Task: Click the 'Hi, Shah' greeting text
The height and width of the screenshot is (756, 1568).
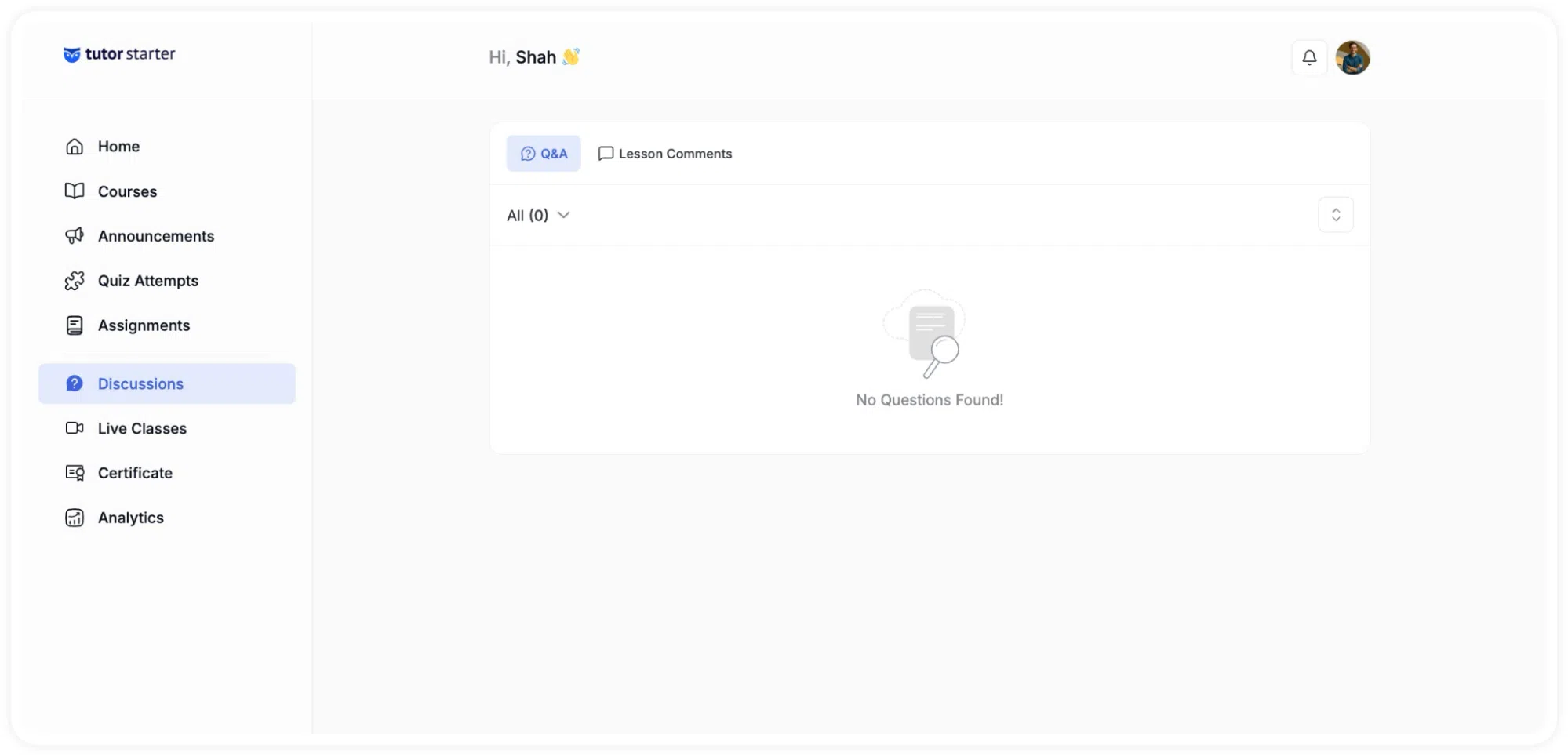Action: 522,57
